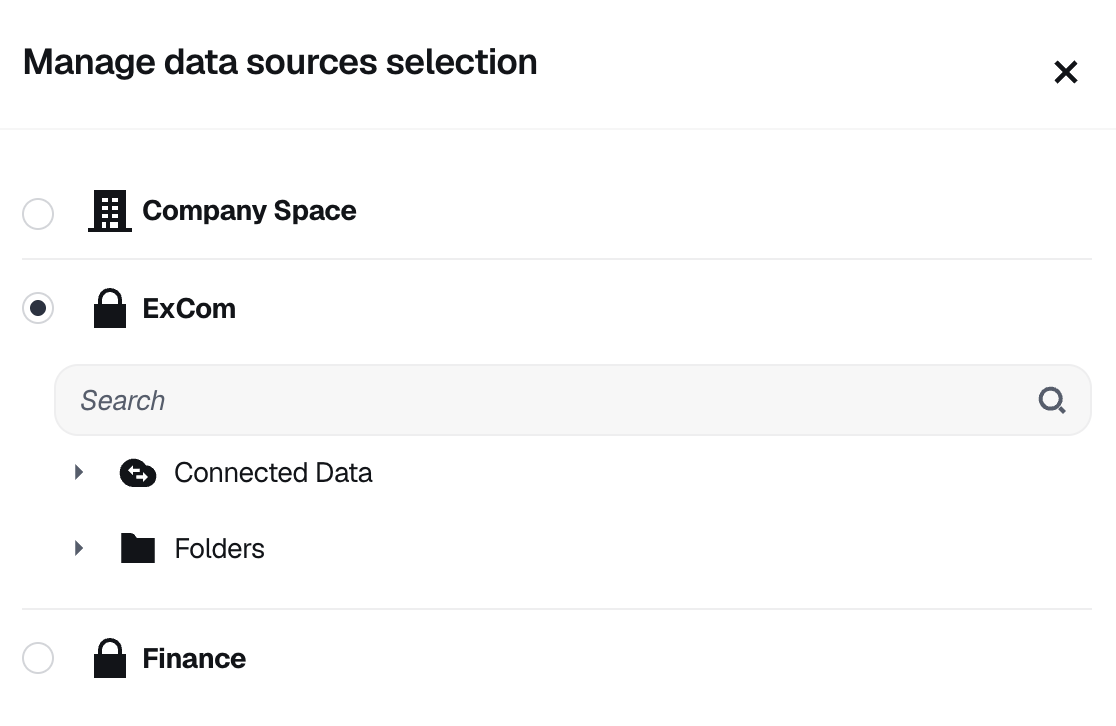The height and width of the screenshot is (726, 1116).
Task: Click the black Folders folder icon
Action: click(138, 548)
